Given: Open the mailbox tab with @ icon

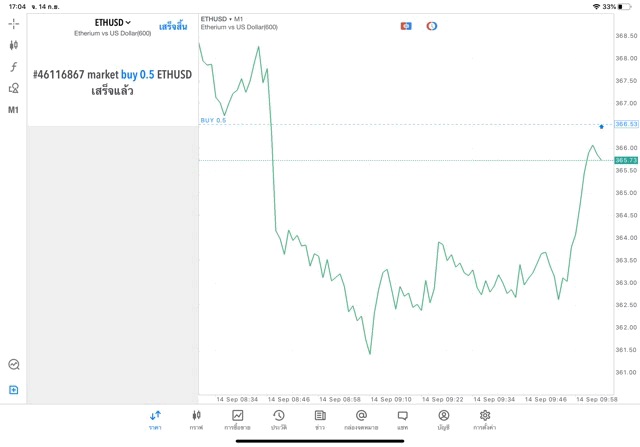Looking at the screenshot, I should coord(361,420).
